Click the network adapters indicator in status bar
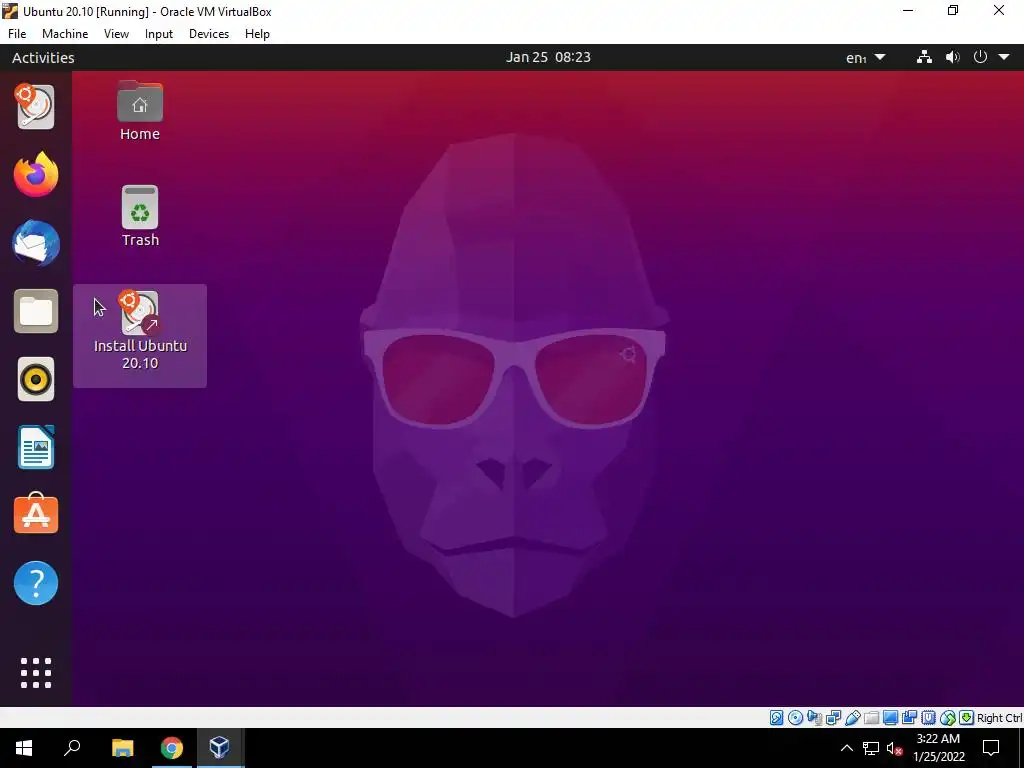 tap(833, 718)
